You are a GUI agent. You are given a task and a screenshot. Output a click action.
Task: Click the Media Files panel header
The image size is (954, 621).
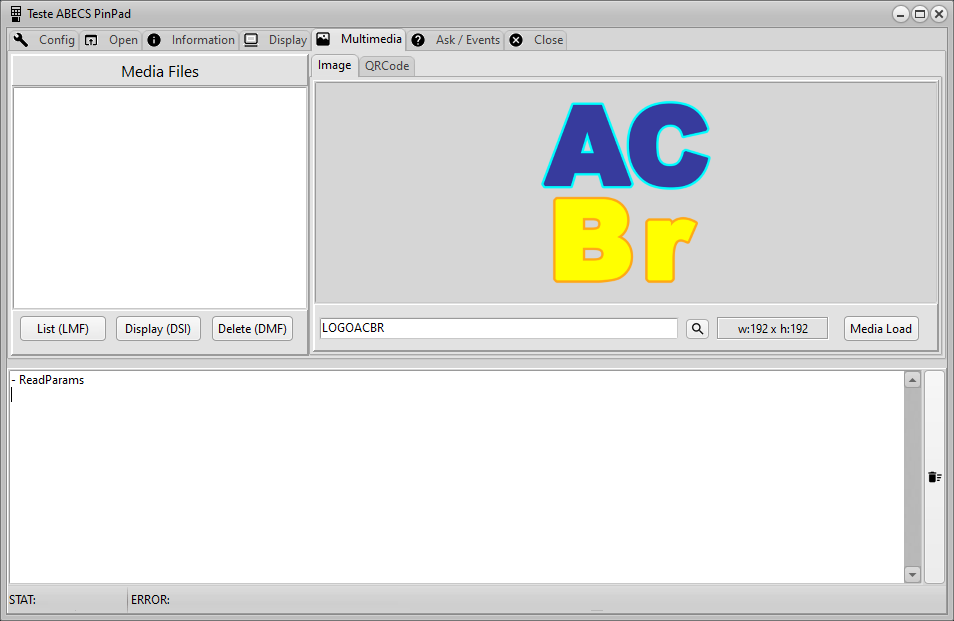160,71
